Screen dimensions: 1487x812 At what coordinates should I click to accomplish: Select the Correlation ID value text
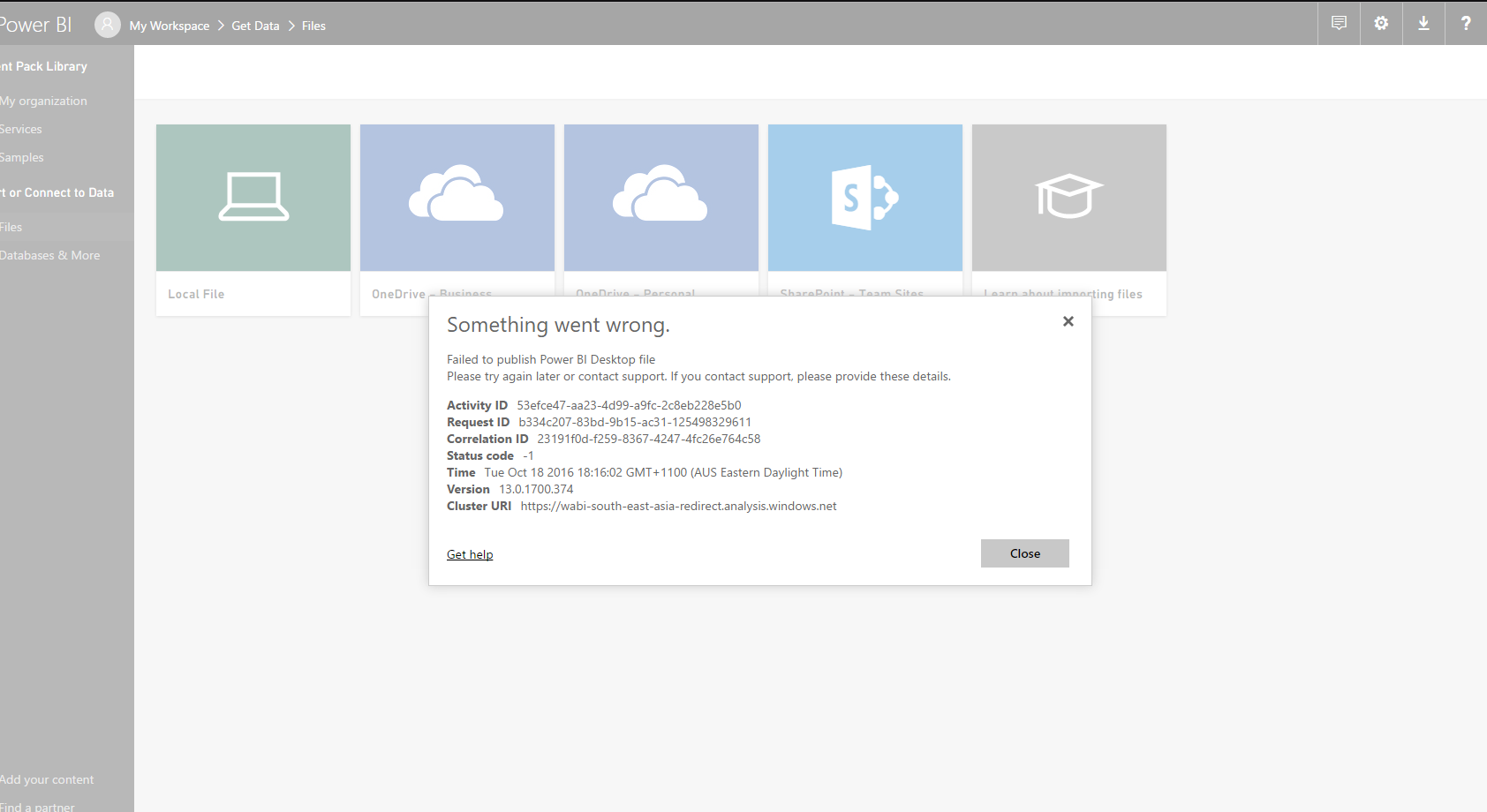[x=649, y=439]
